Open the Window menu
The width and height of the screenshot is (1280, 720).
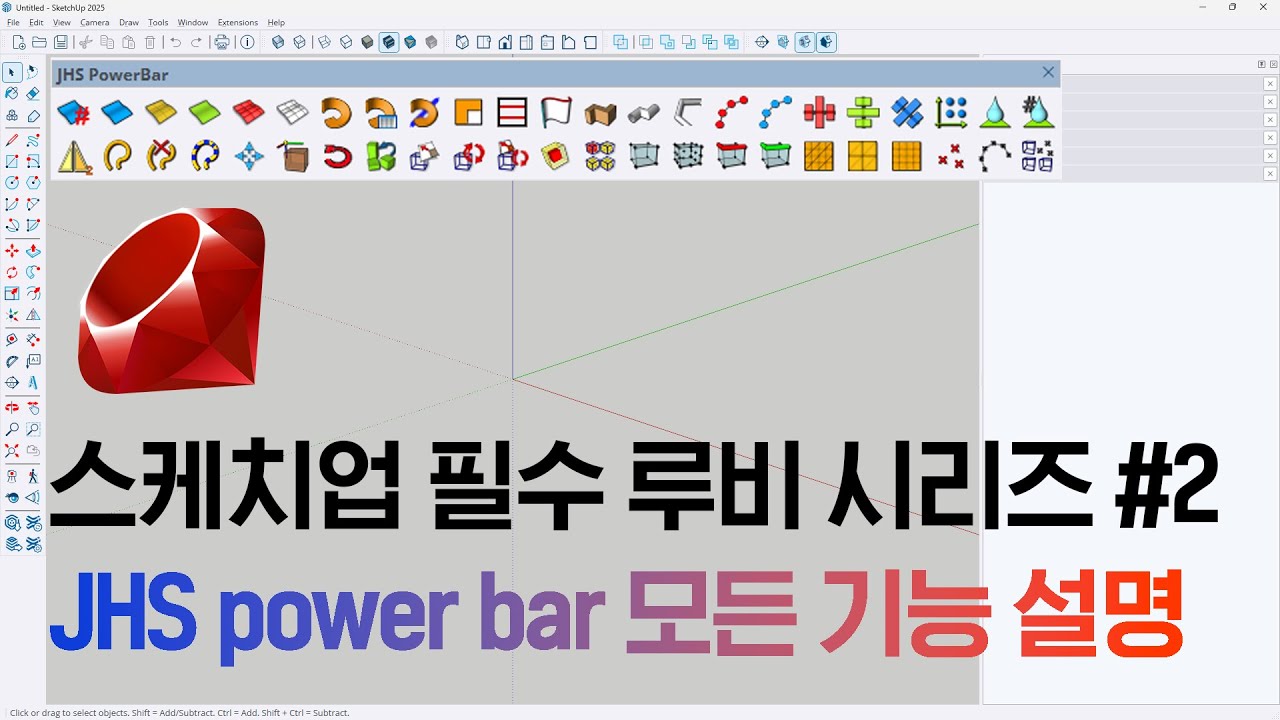(193, 22)
